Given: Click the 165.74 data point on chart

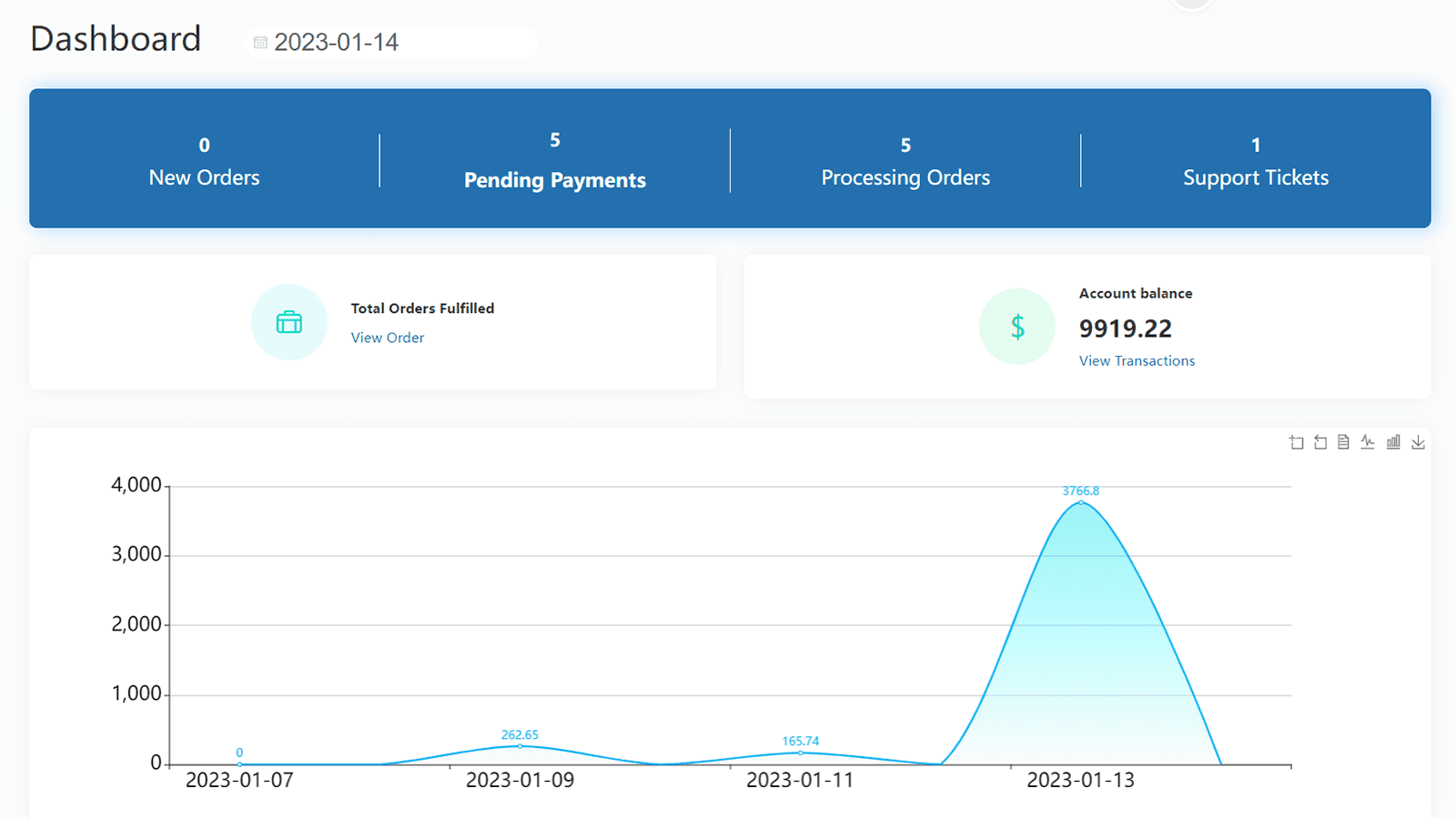Looking at the screenshot, I should point(800,753).
